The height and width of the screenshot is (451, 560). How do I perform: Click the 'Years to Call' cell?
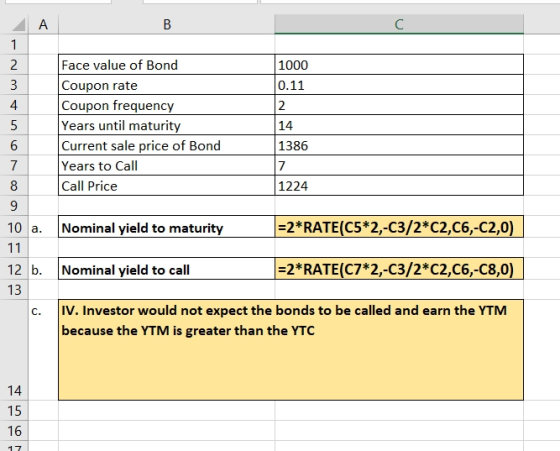pyautogui.click(x=167, y=165)
